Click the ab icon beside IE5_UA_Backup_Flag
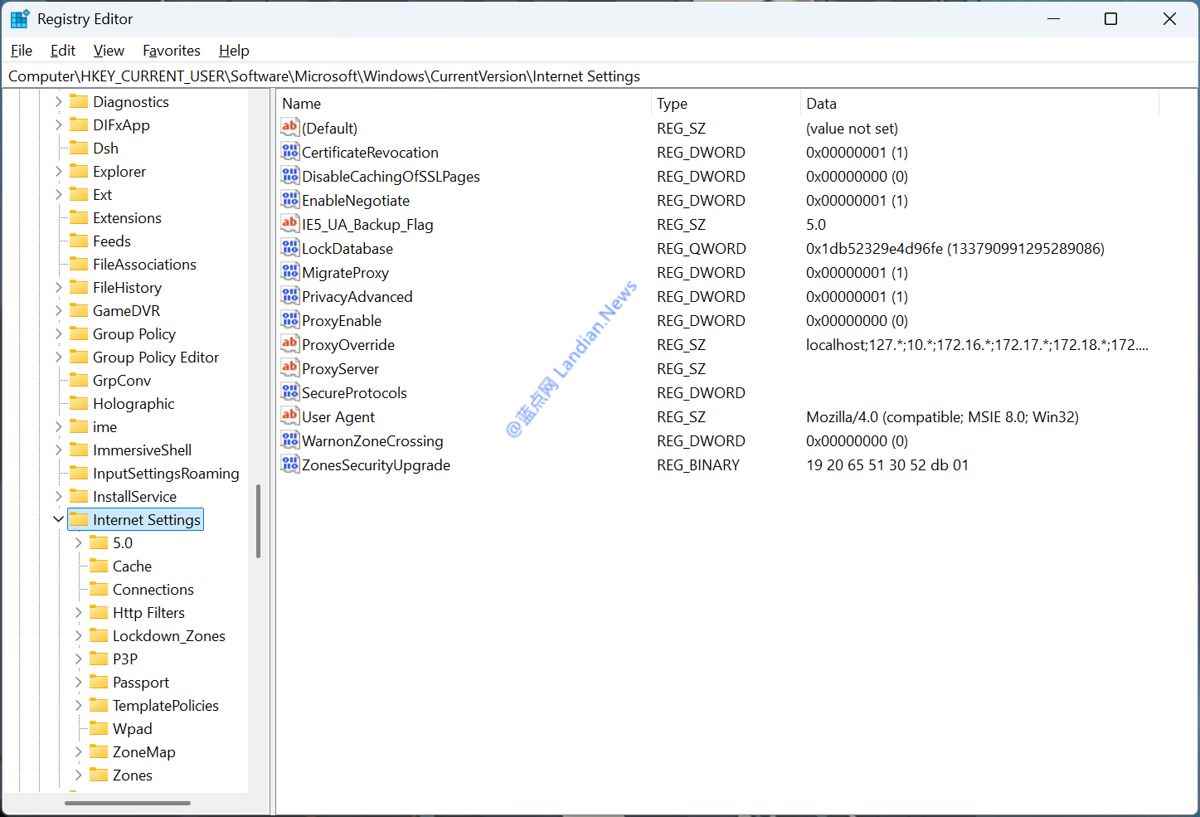The width and height of the screenshot is (1200, 817). point(288,224)
